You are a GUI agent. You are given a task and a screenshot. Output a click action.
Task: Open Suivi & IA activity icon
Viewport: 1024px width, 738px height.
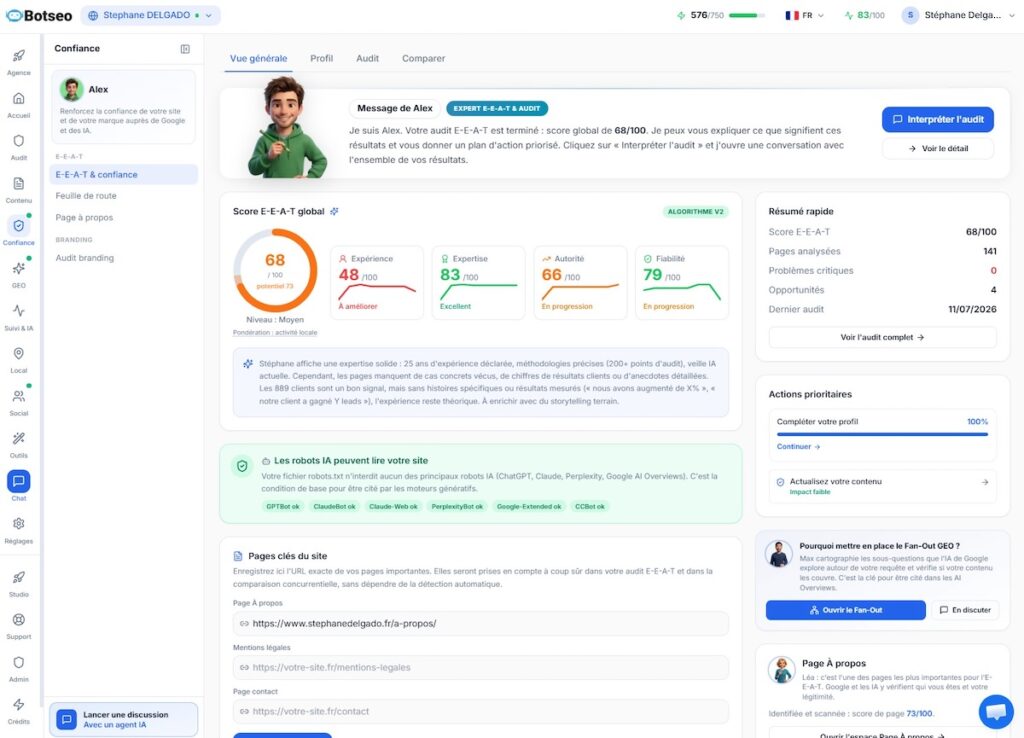pos(19,311)
